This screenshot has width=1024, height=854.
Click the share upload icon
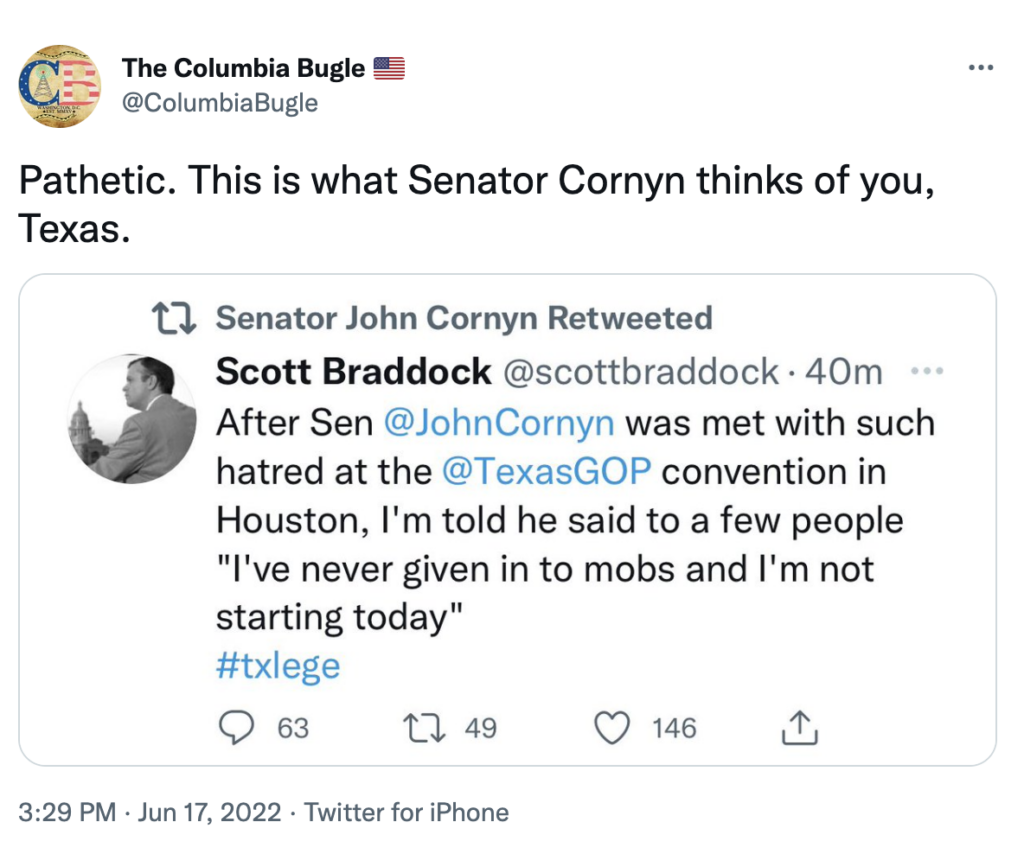(799, 729)
